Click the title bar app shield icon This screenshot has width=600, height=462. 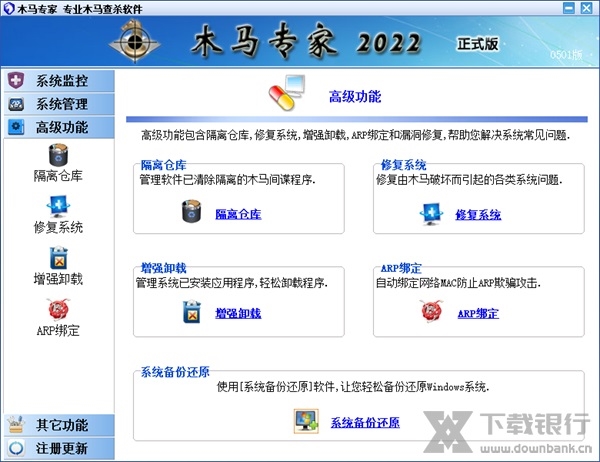click(8, 8)
